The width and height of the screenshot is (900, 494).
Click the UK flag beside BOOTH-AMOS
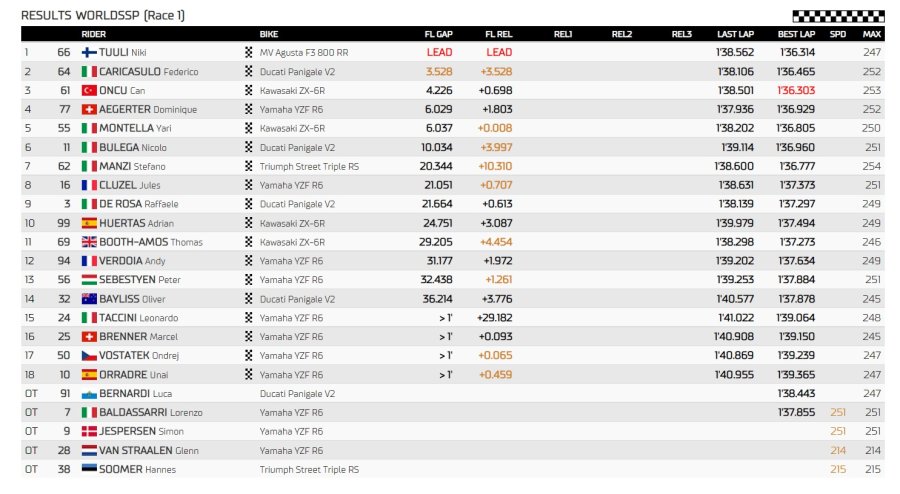tap(89, 242)
